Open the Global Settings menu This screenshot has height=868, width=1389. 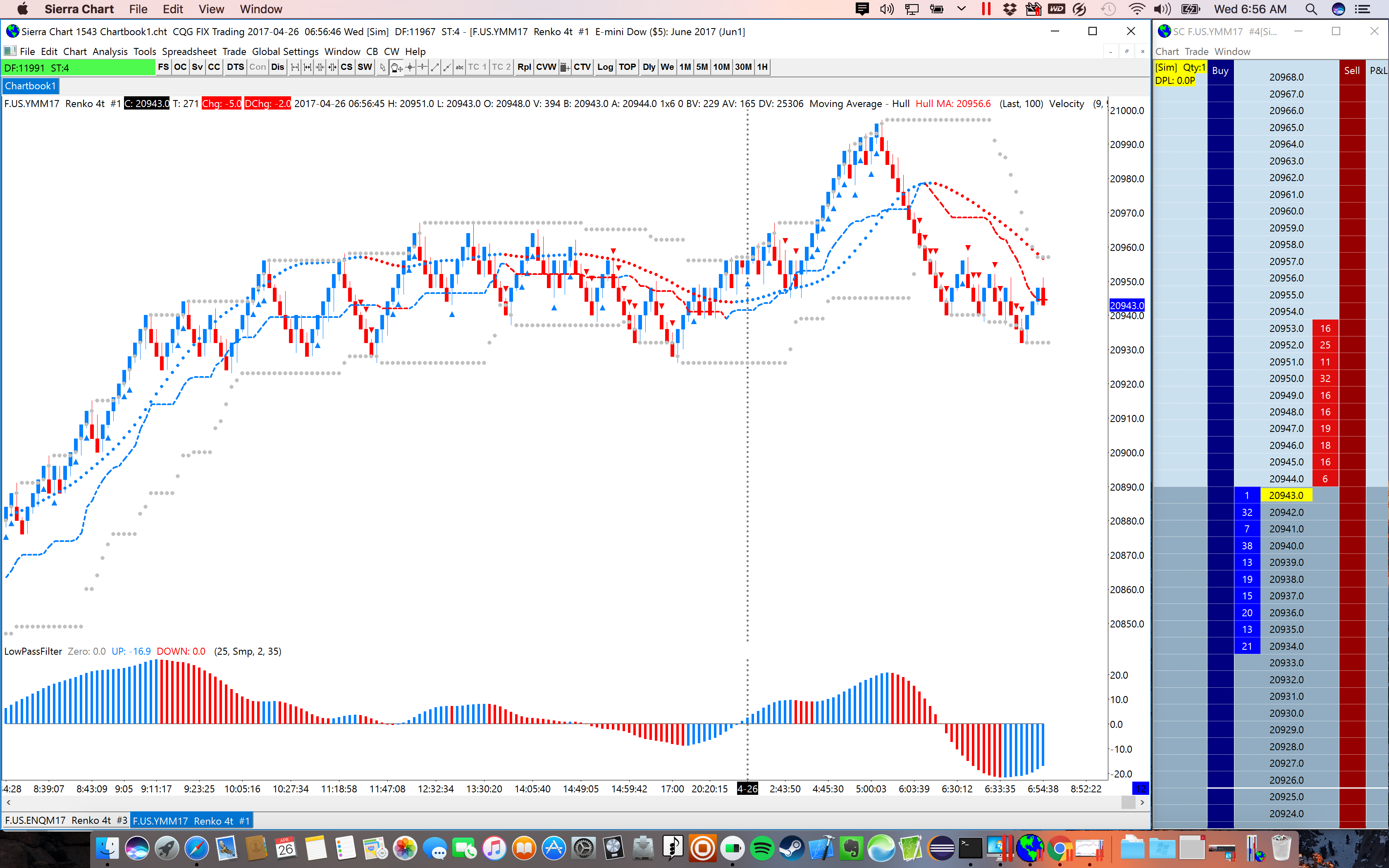[x=285, y=52]
